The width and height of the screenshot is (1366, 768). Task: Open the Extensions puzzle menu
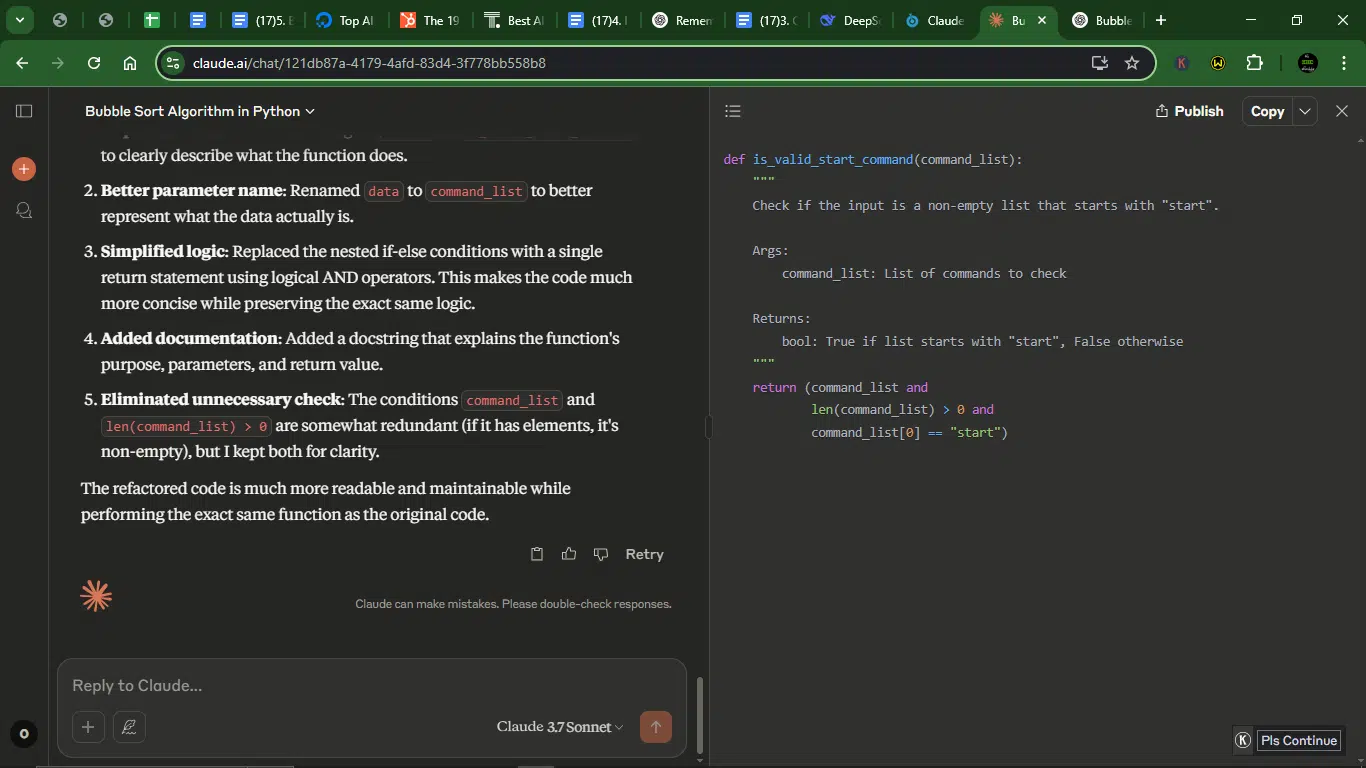(1255, 63)
